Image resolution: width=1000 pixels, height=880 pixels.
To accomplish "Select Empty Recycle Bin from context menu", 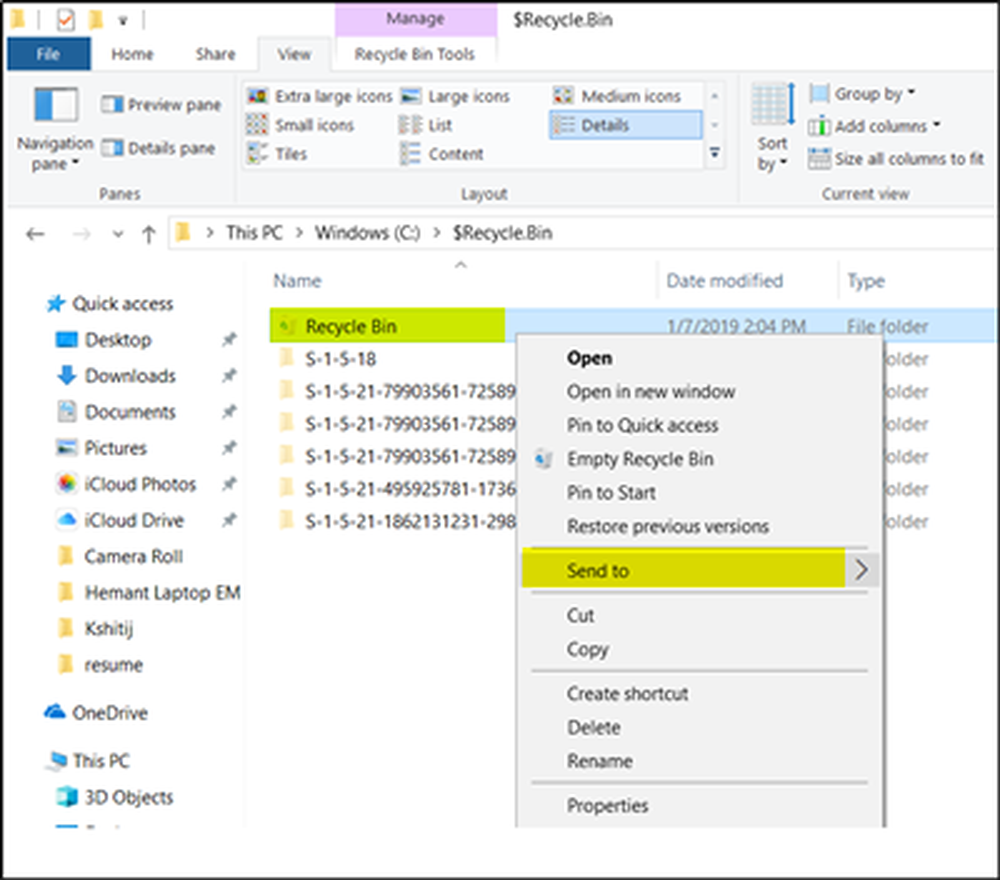I will coord(640,459).
